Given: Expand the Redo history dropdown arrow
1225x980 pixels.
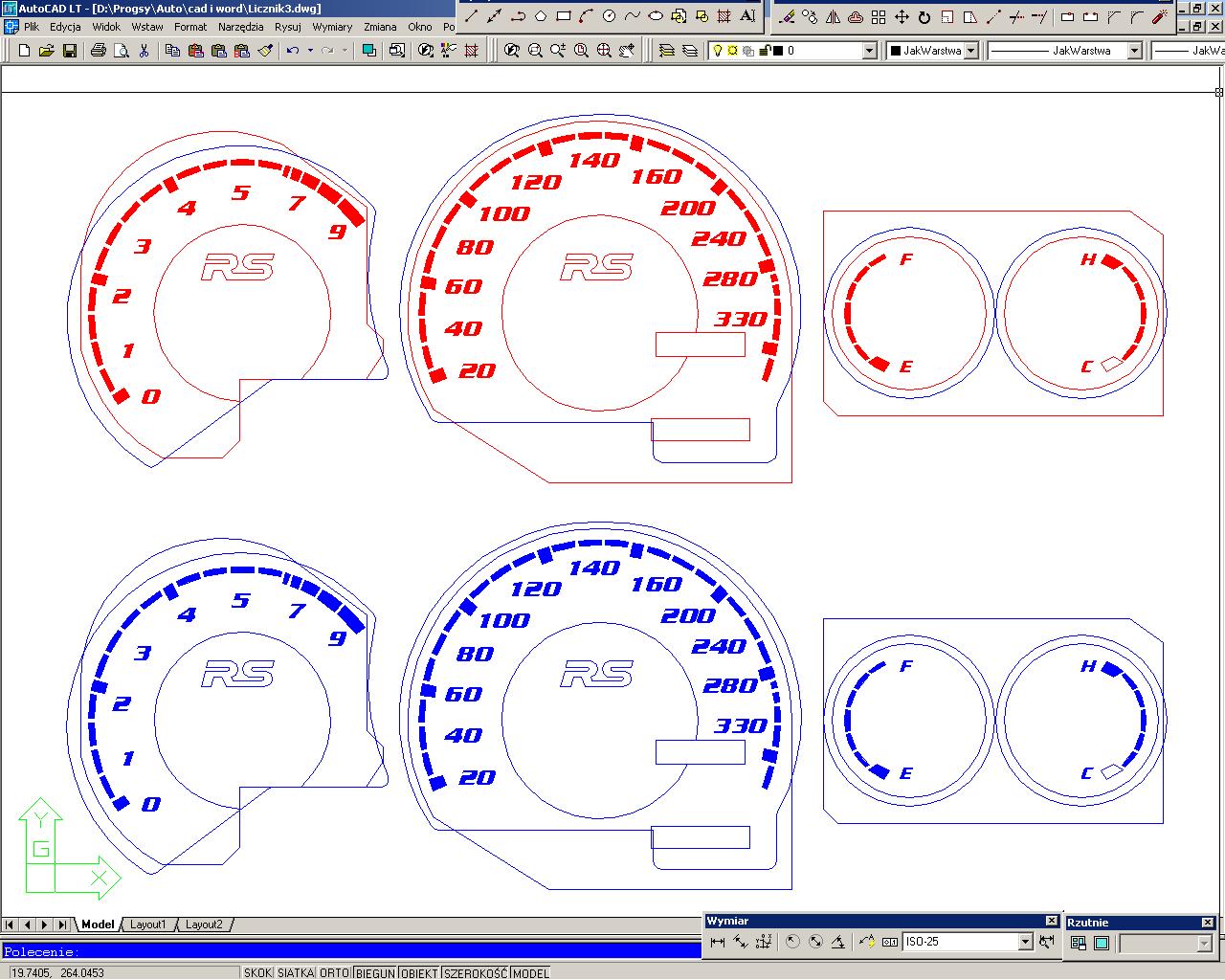Looking at the screenshot, I should [345, 51].
